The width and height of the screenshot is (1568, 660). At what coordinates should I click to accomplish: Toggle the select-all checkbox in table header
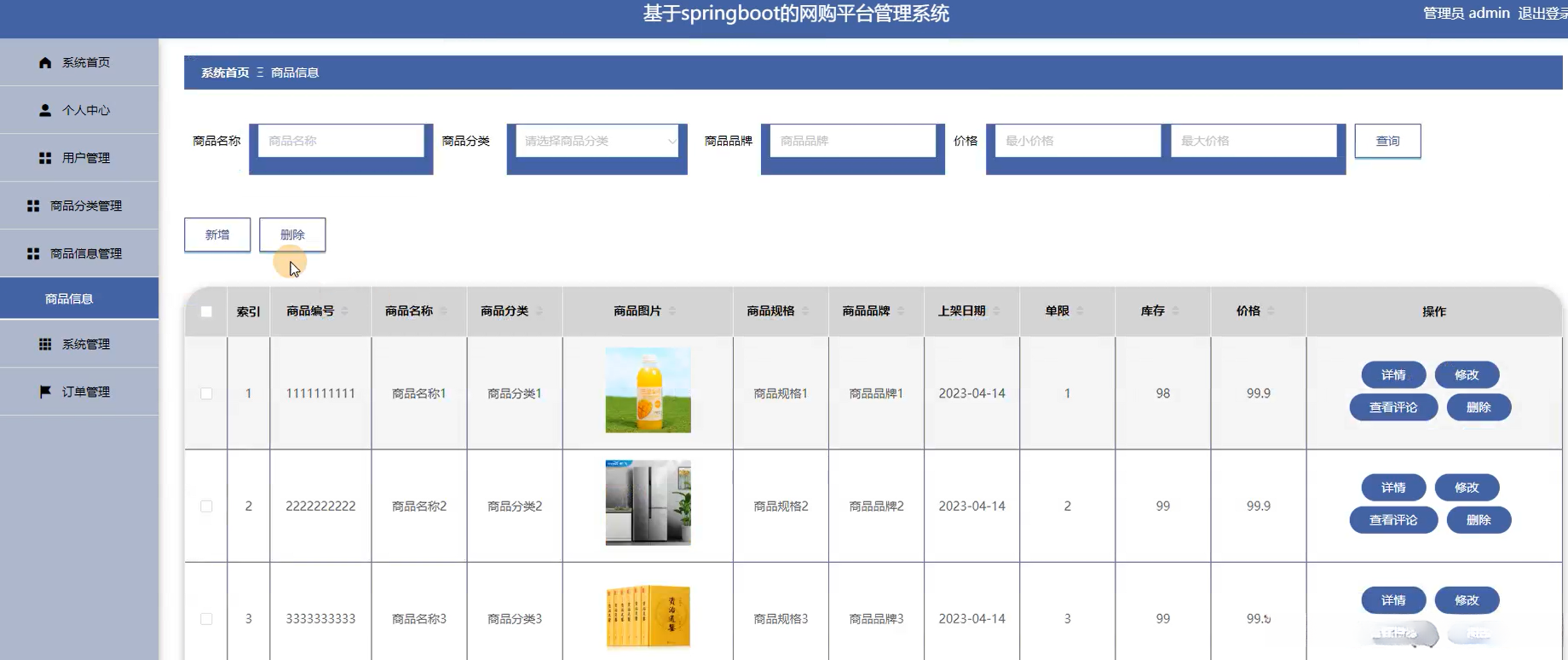[206, 311]
